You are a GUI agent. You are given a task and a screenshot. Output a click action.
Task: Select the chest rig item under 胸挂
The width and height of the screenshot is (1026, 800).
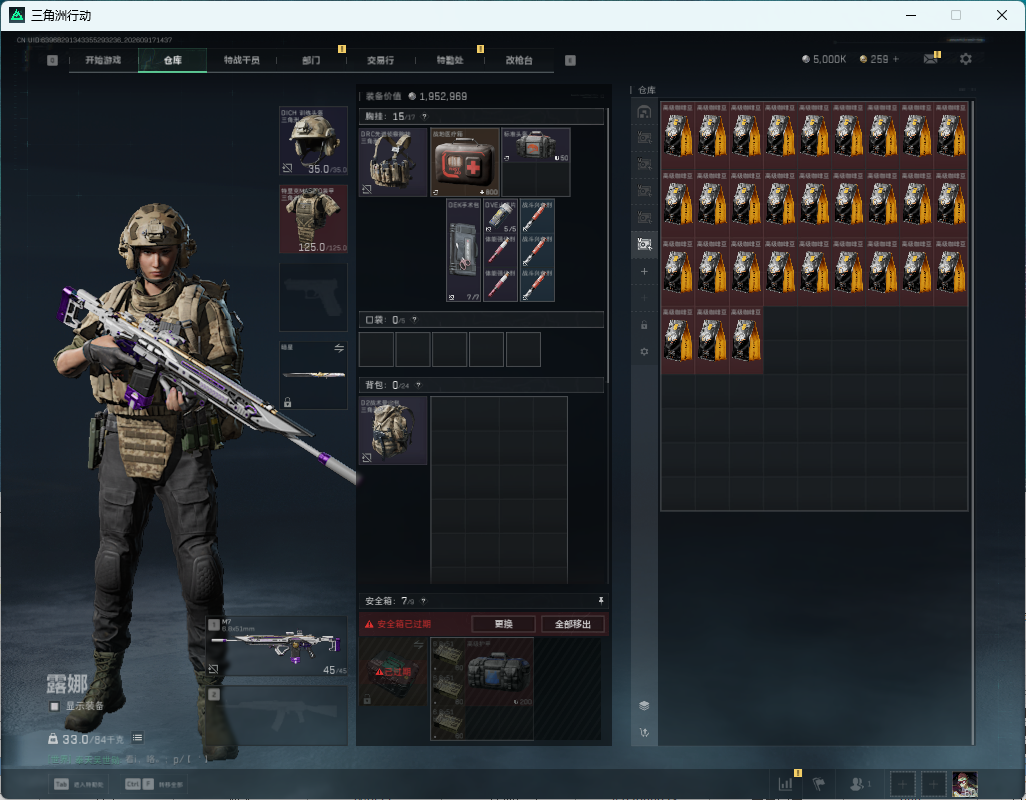pyautogui.click(x=393, y=162)
